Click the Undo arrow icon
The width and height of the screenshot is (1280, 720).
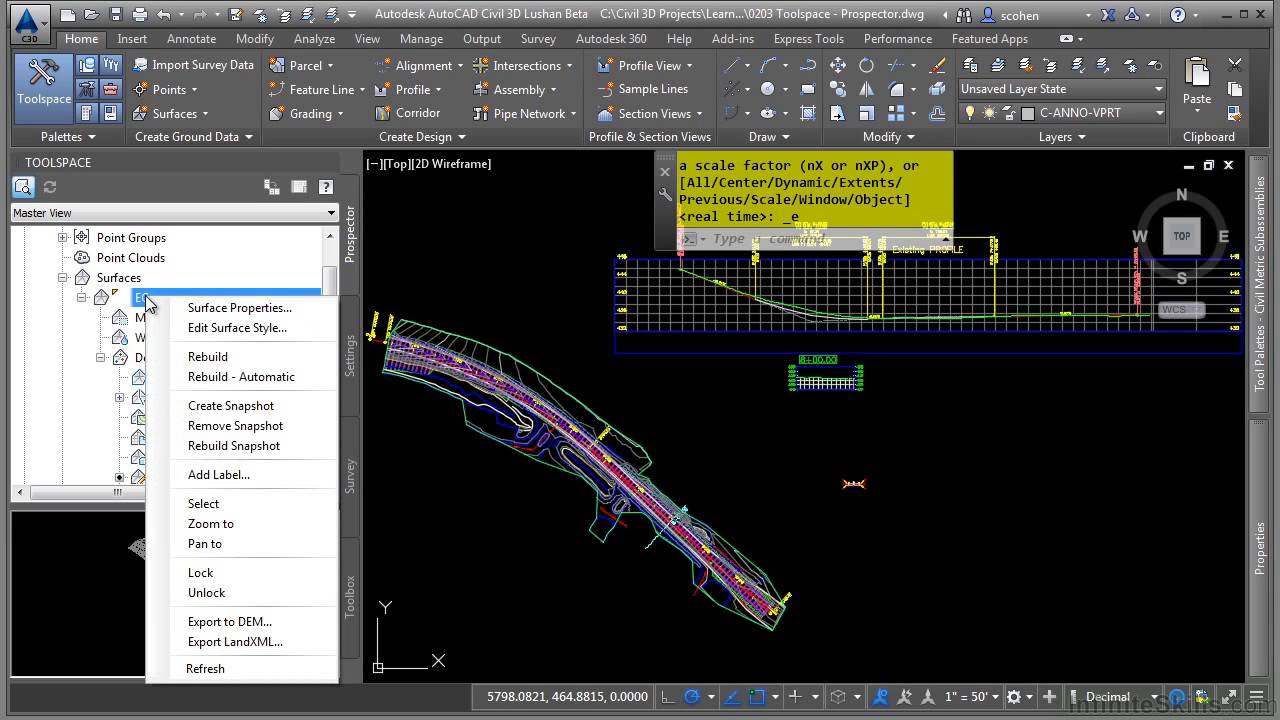(x=163, y=14)
